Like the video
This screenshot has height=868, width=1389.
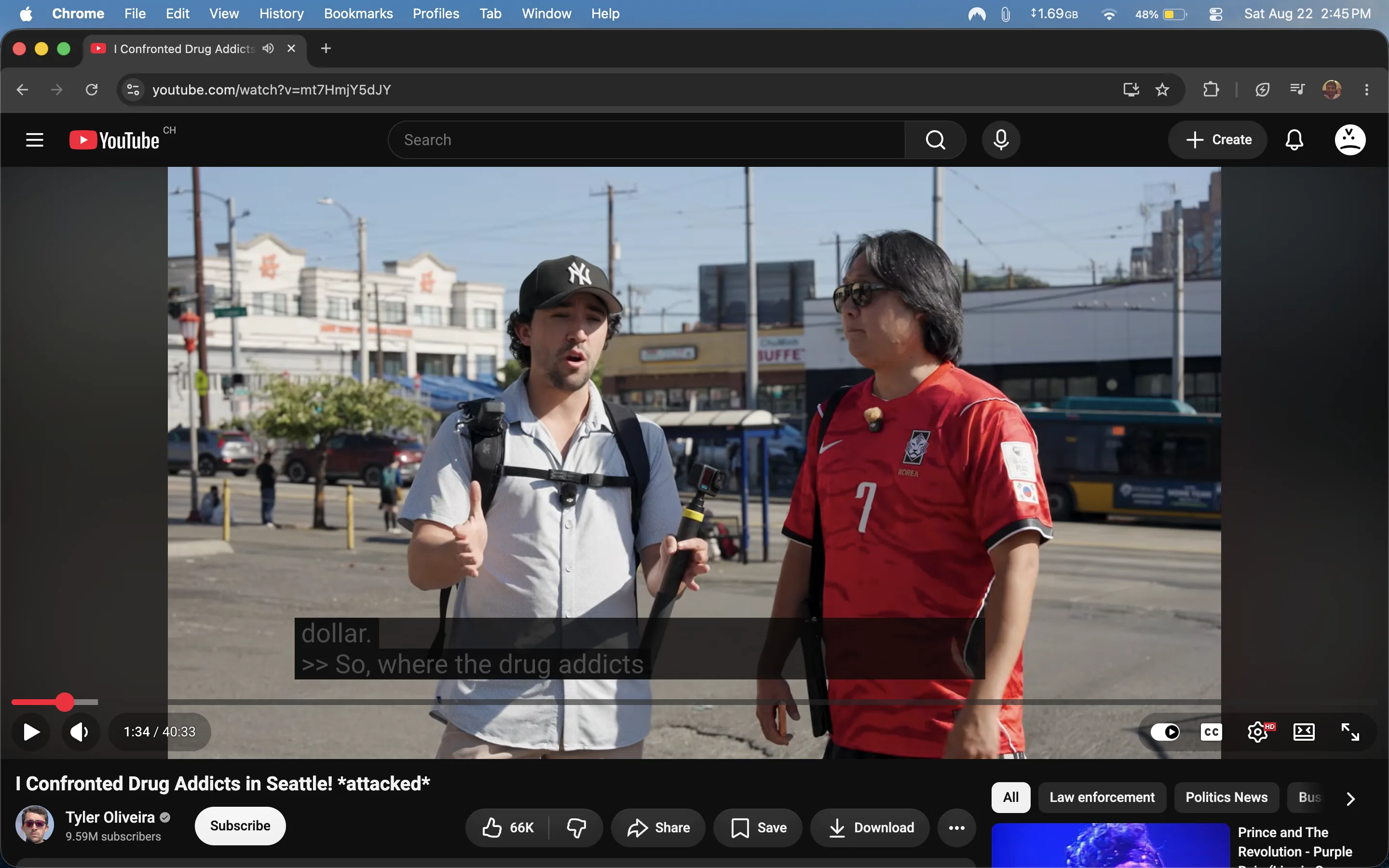click(507, 827)
